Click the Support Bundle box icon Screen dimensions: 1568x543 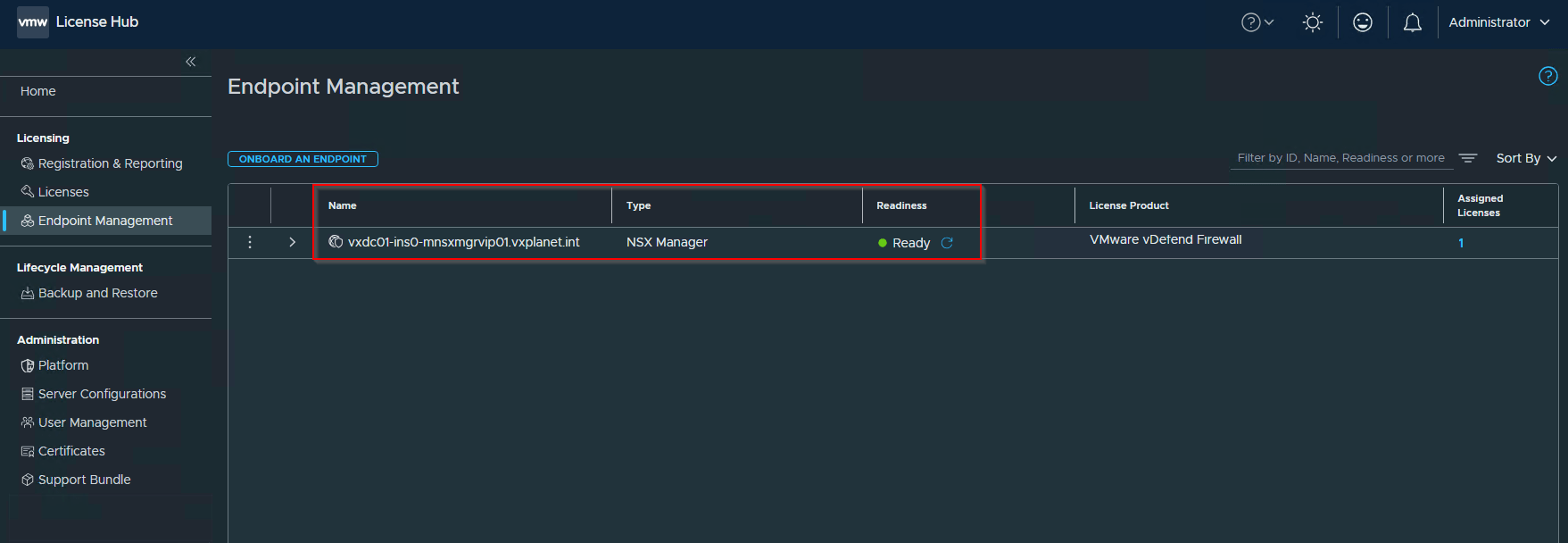pos(28,480)
